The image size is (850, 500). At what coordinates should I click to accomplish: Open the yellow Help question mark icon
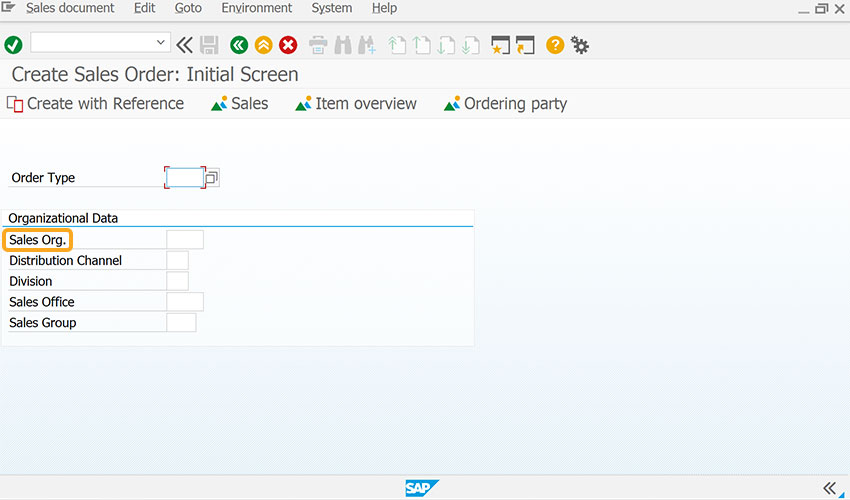[555, 45]
